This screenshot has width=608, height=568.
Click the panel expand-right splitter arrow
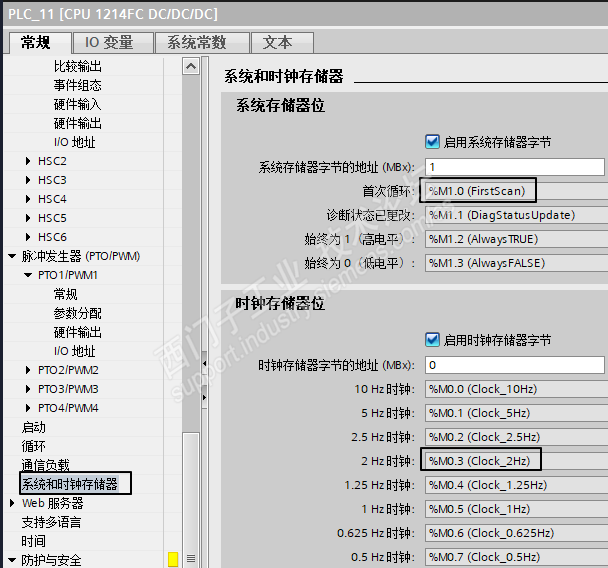[x=204, y=397]
